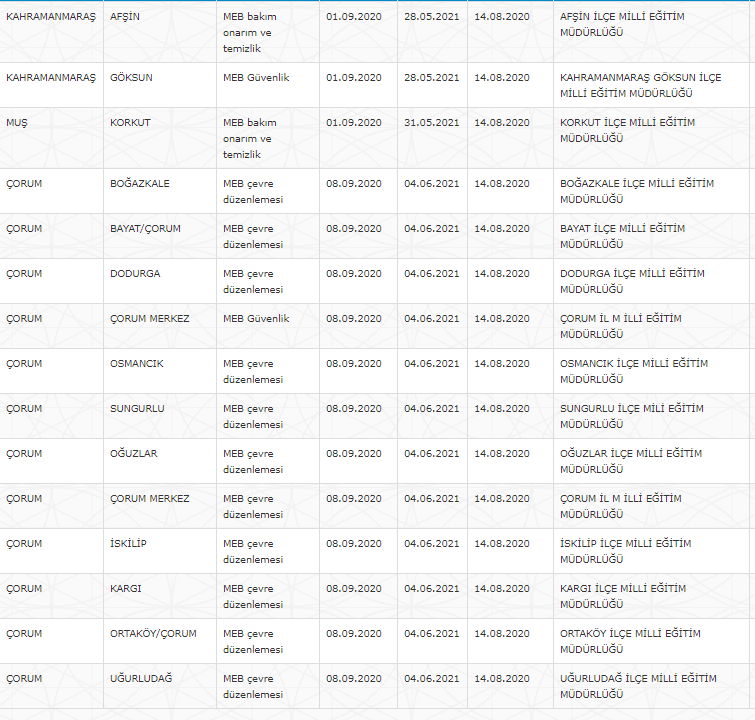Select SUNGURLU İLÇE MİLİ EĞİTİM MÜDÜRLÜĞÜ
Image resolution: width=755 pixels, height=720 pixels.
point(632,416)
